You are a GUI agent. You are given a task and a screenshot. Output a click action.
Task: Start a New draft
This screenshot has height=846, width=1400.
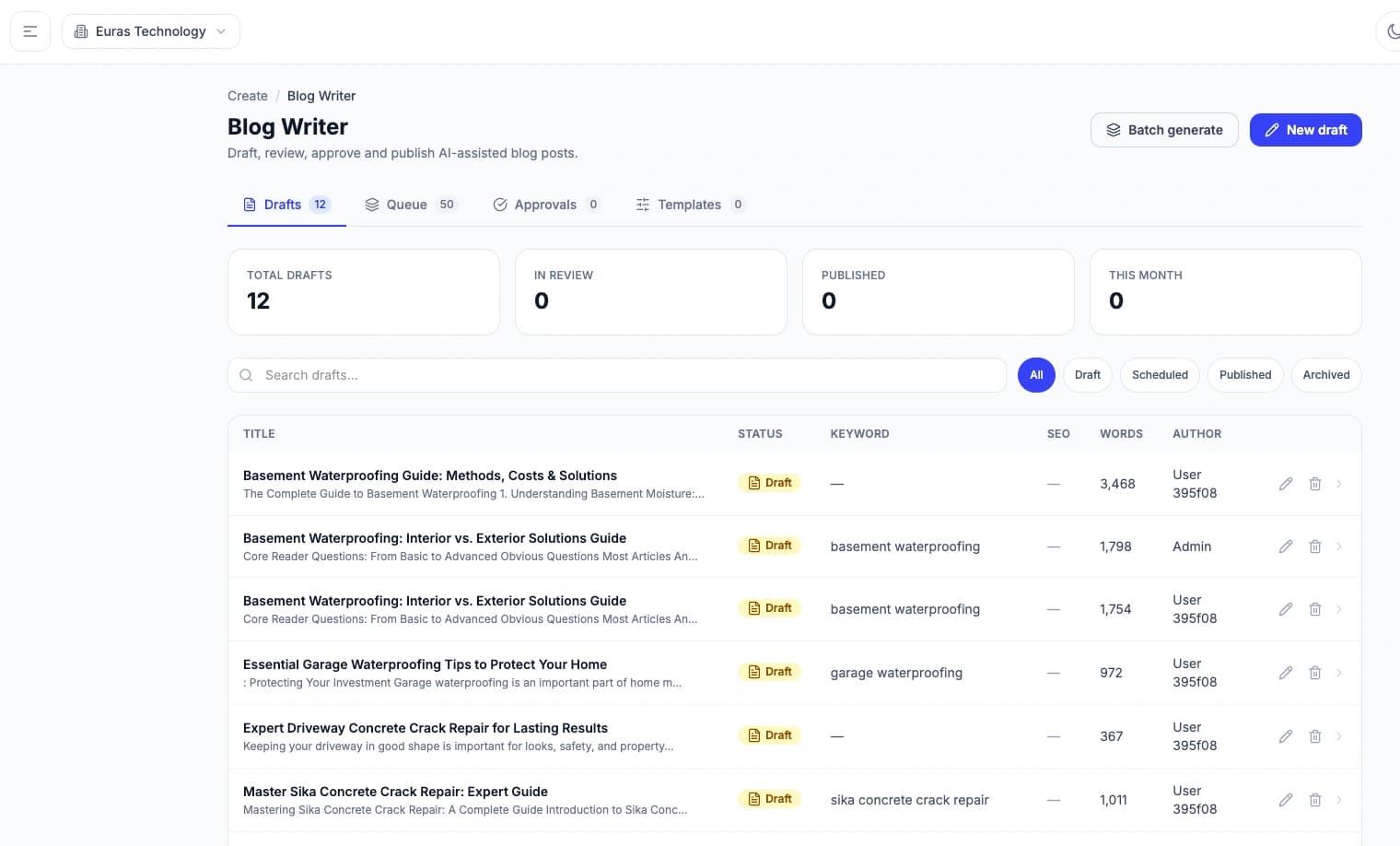(1305, 130)
